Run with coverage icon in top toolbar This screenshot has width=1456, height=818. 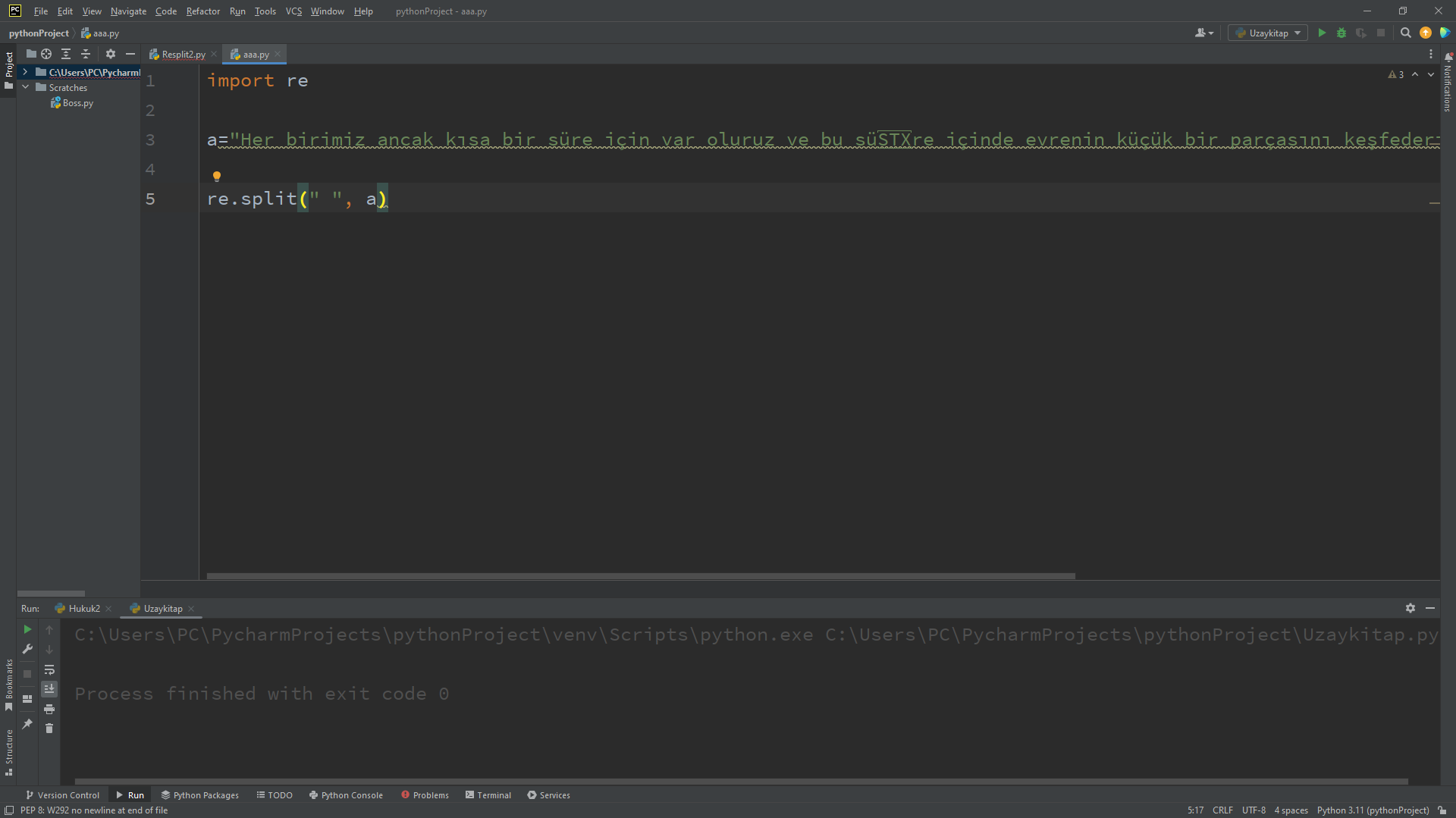(1361, 33)
